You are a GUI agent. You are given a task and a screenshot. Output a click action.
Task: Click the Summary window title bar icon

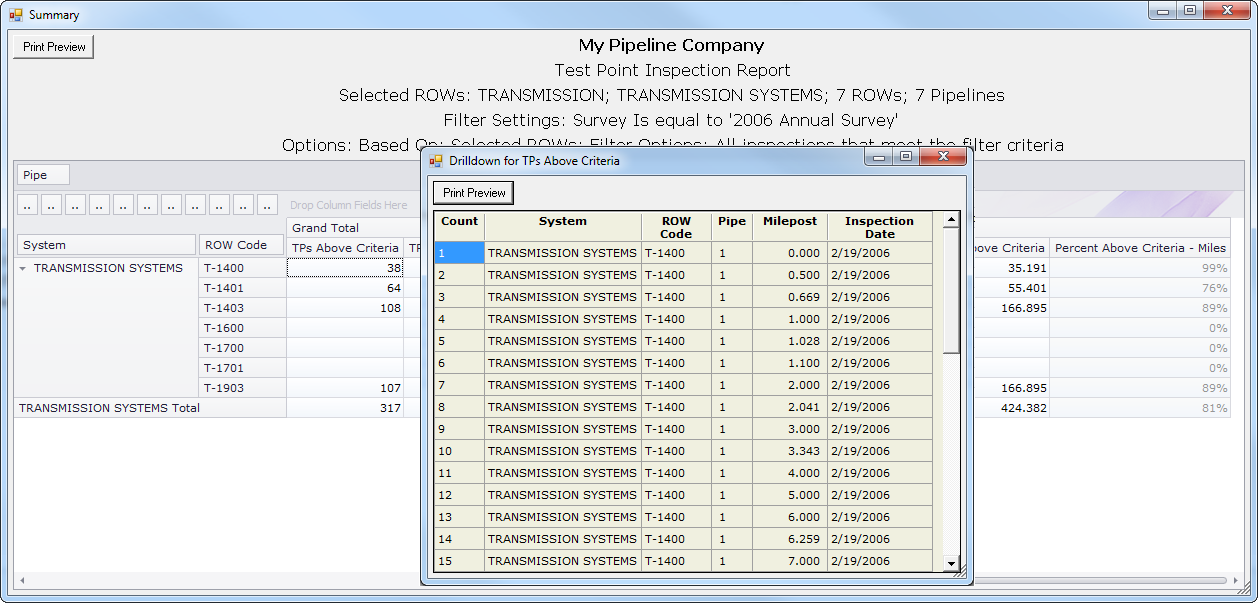tap(15, 15)
